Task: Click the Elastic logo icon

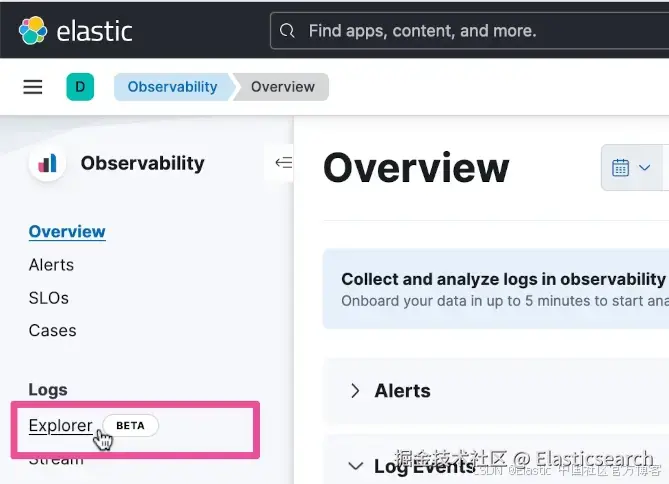Action: click(33, 30)
